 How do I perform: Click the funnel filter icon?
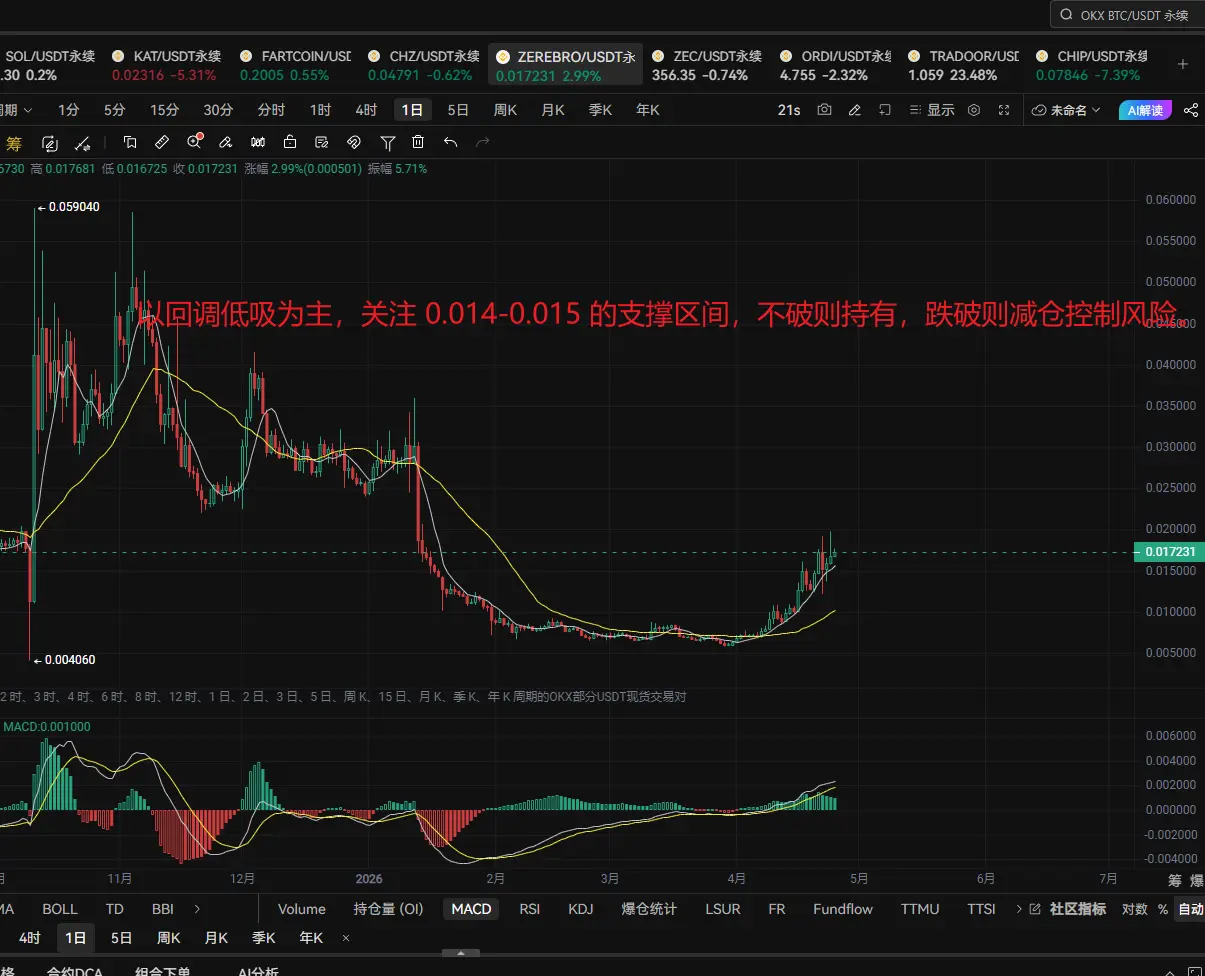387,142
